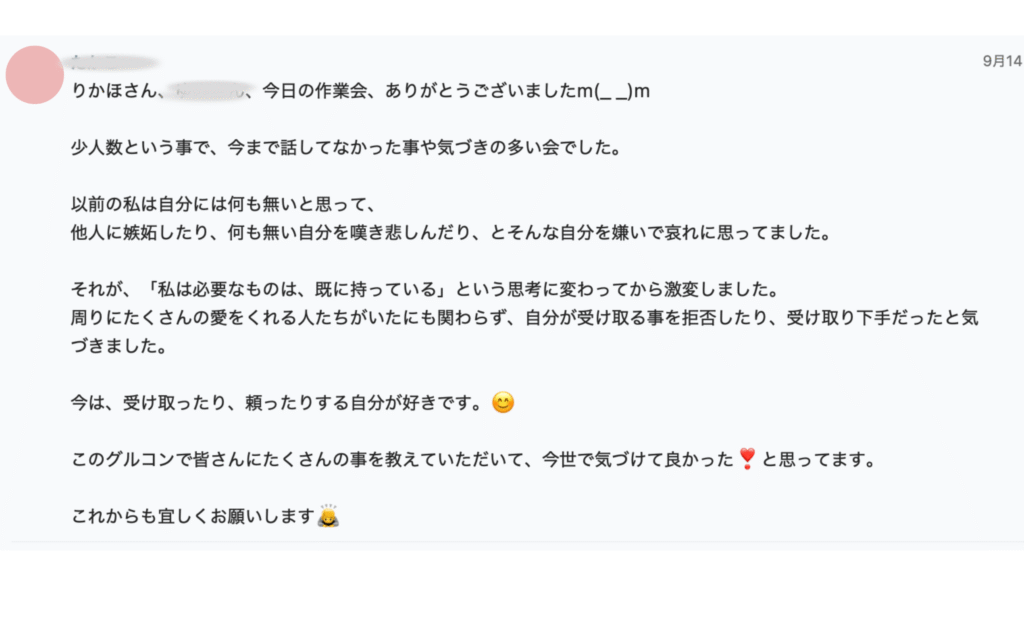Viewport: 1024px width, 640px height.
Task: Select the りかほさん name text
Action: [111, 91]
